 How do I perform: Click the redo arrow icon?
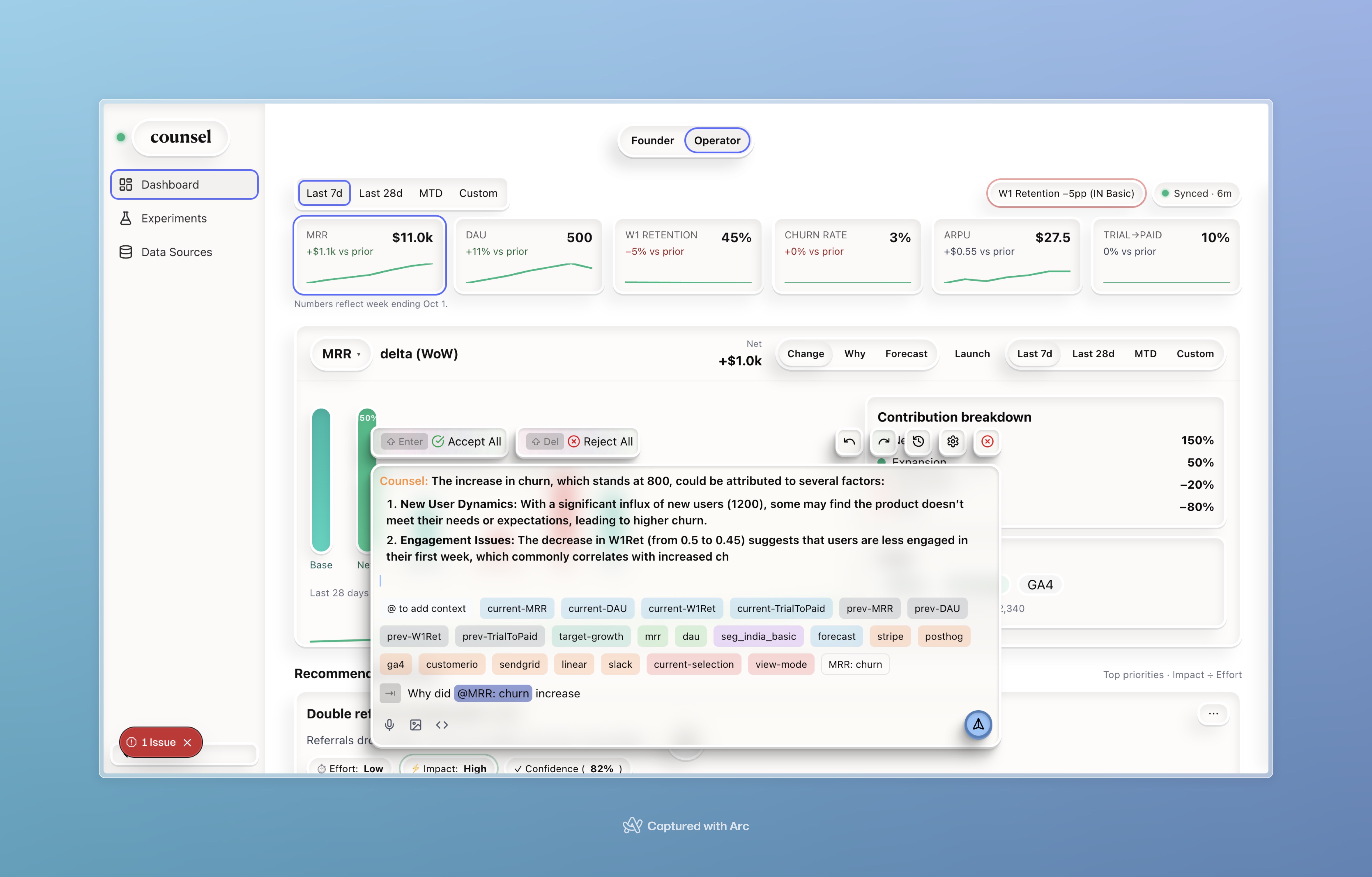883,442
